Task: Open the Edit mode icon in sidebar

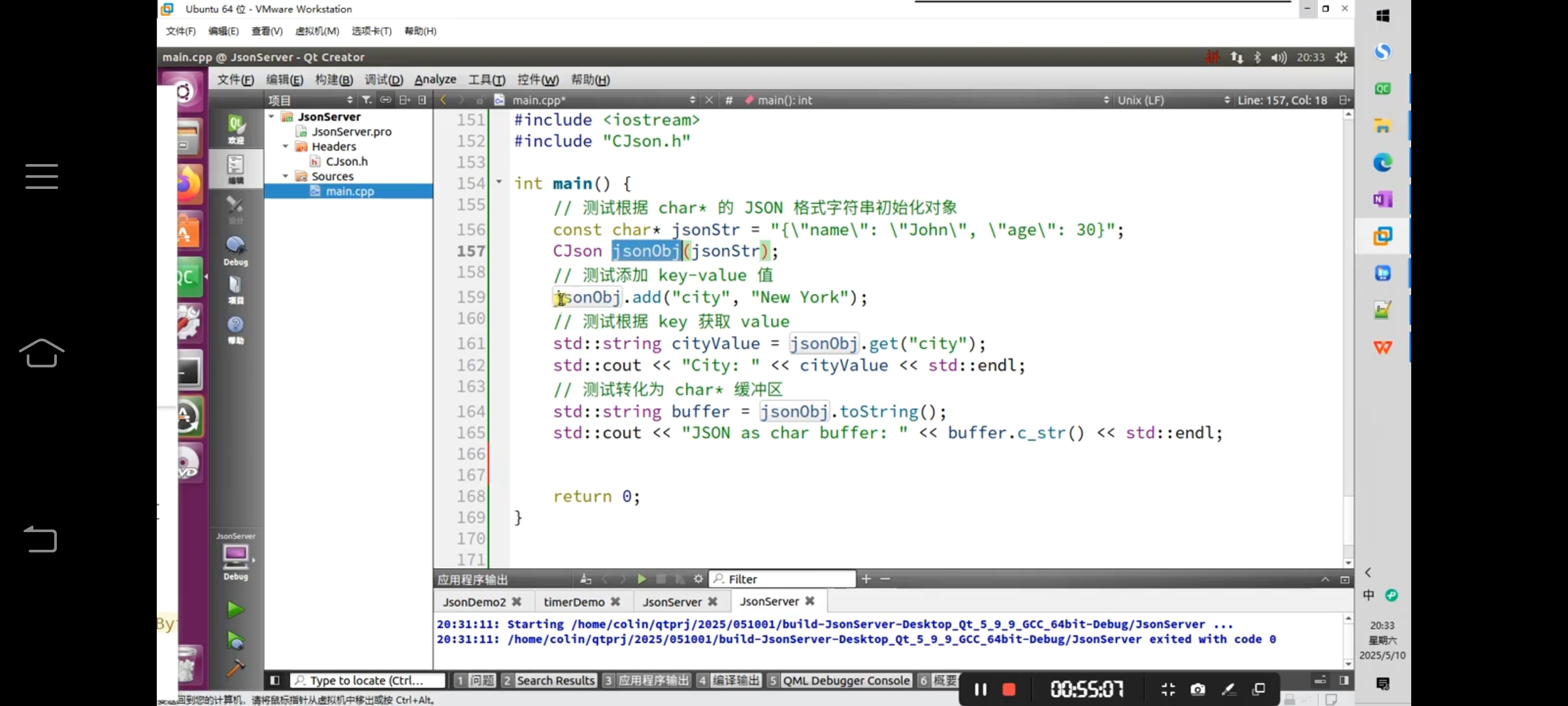Action: (235, 169)
